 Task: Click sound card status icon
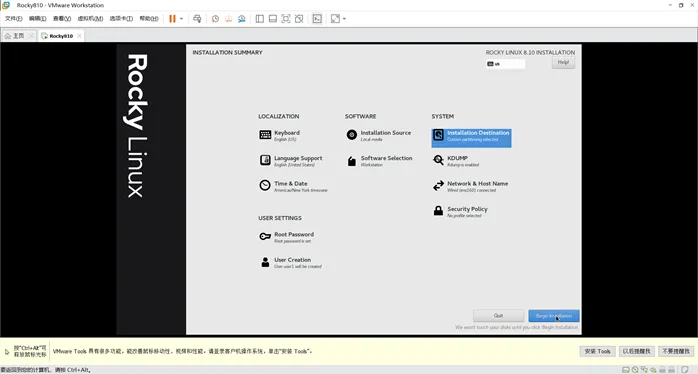[653, 370]
